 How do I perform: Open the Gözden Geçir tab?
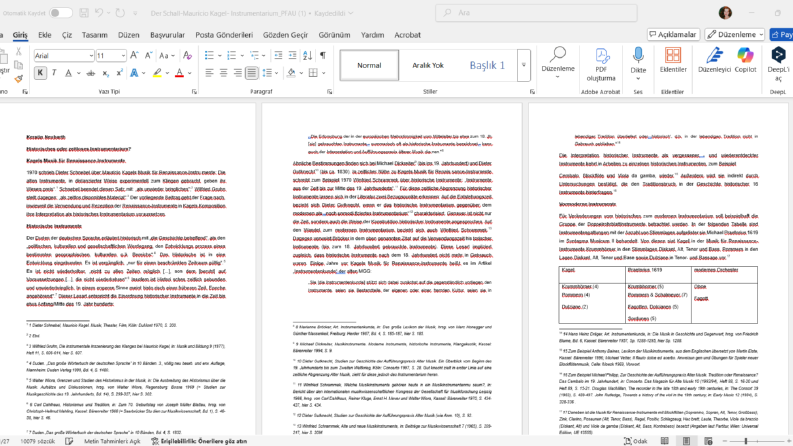click(285, 35)
